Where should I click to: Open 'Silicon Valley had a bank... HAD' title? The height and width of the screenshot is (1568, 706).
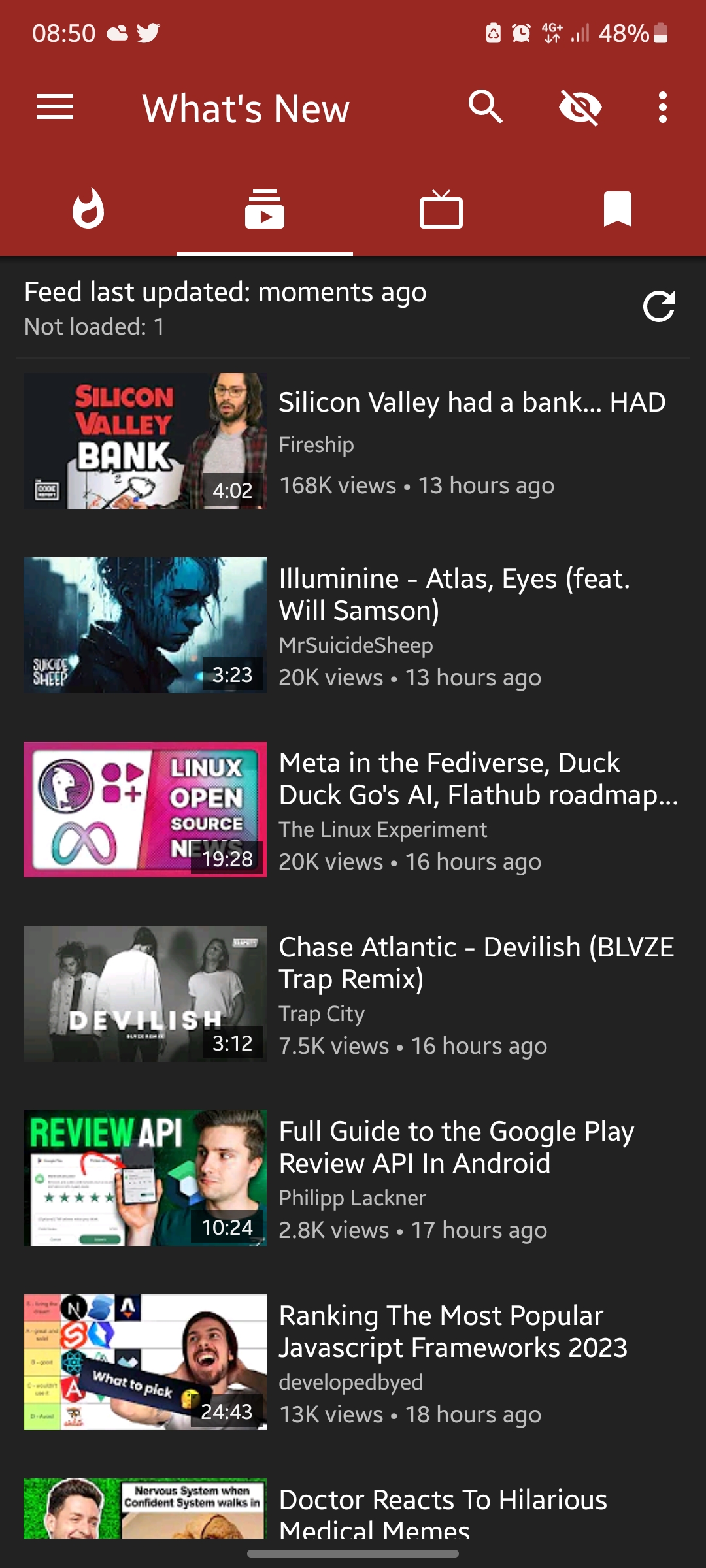[472, 402]
